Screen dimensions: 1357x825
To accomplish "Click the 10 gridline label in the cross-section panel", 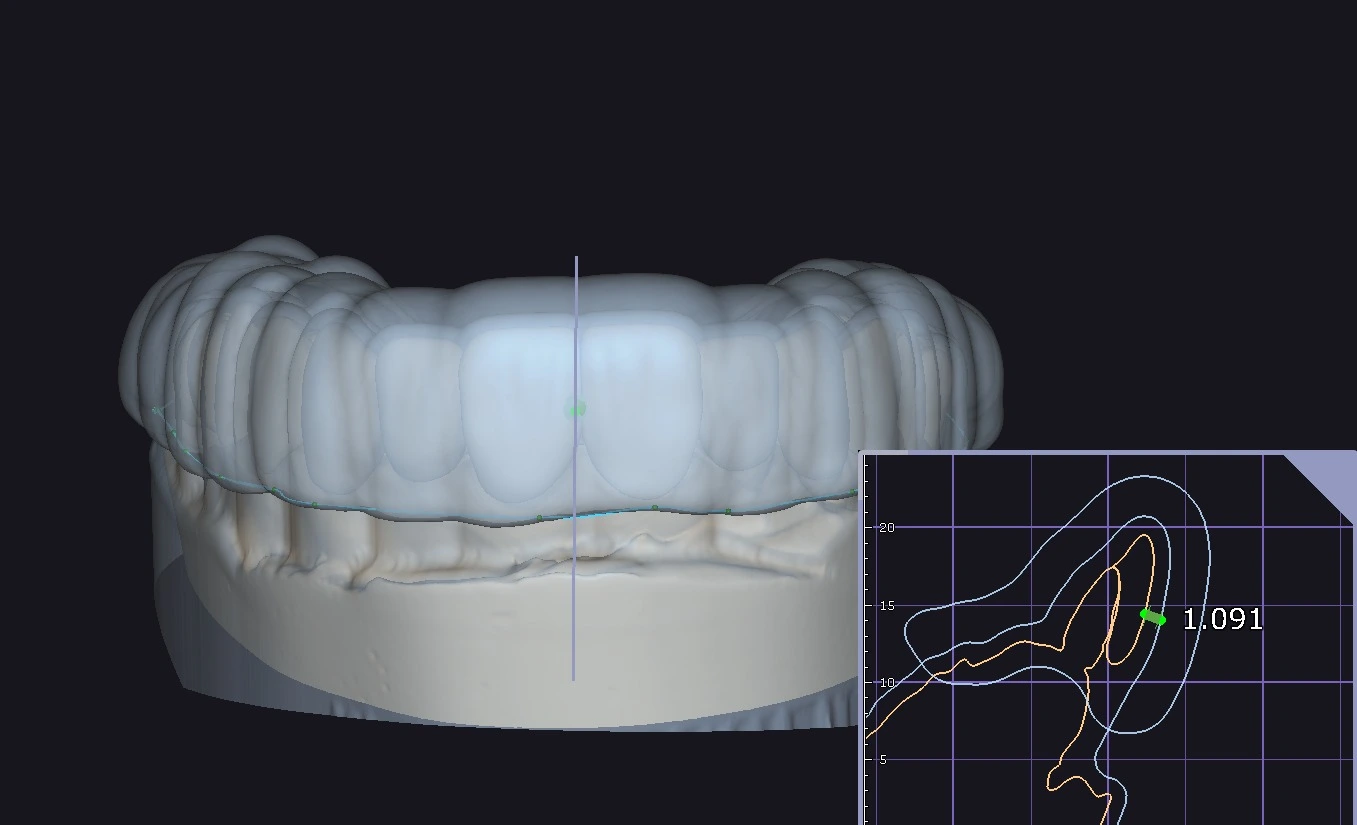I will [888, 682].
